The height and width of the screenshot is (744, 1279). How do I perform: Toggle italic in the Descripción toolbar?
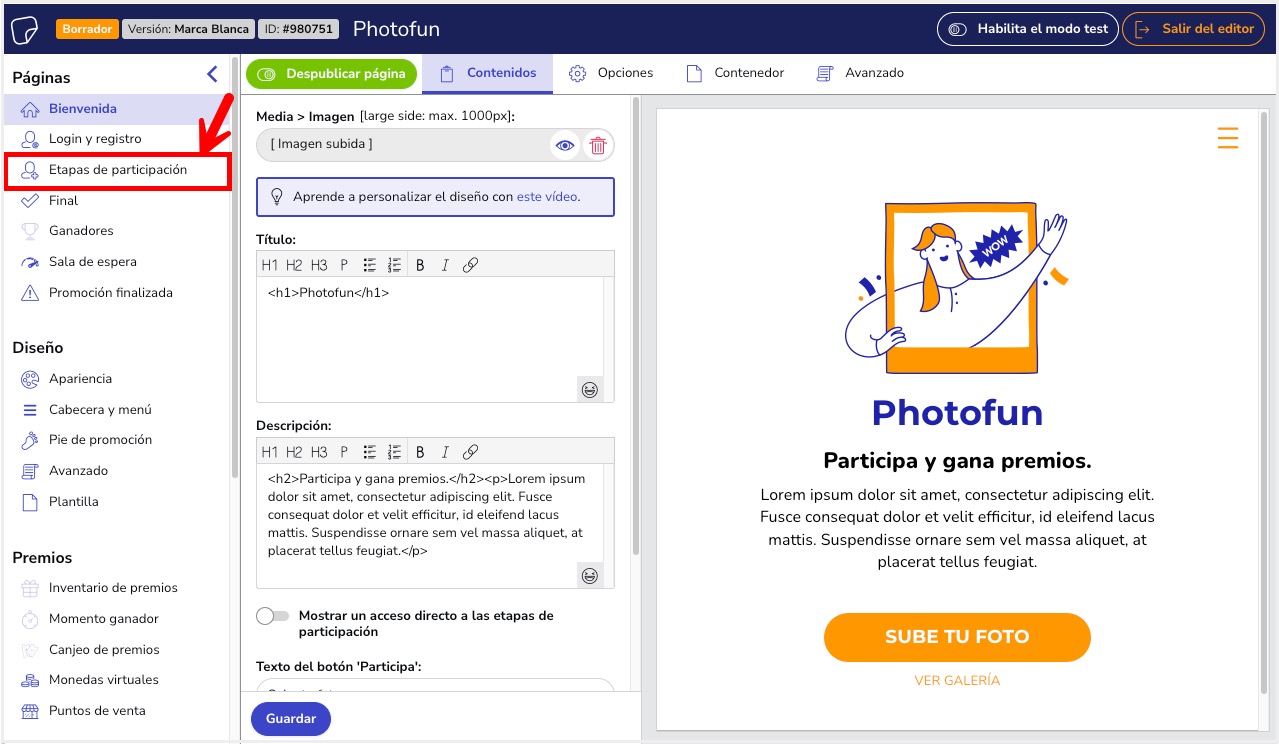tap(445, 452)
